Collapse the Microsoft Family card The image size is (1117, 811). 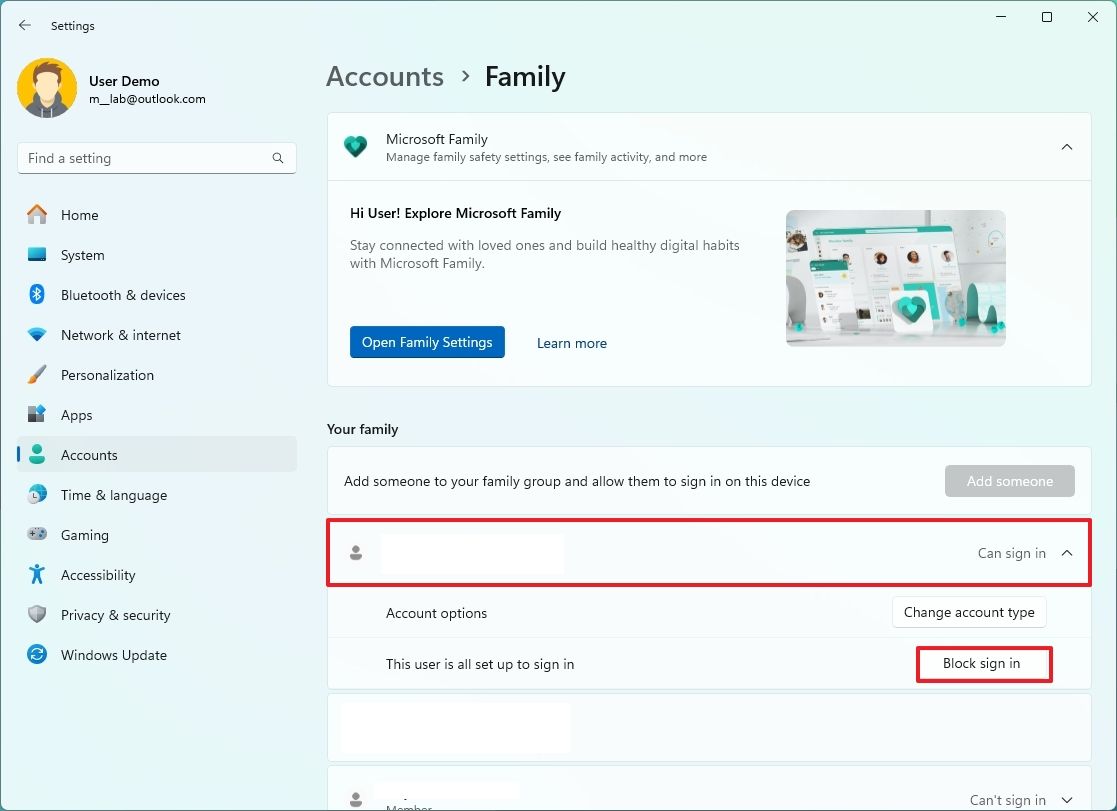(1066, 146)
